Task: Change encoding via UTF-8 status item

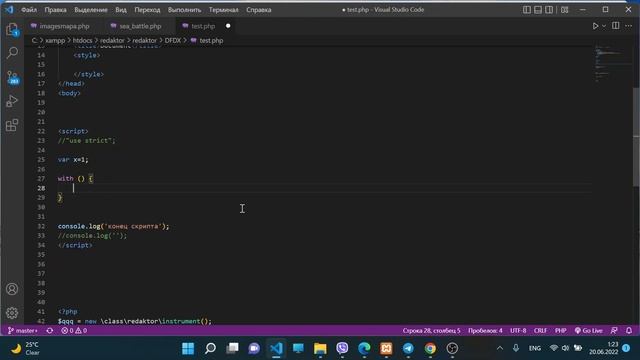Action: pyautogui.click(x=518, y=331)
